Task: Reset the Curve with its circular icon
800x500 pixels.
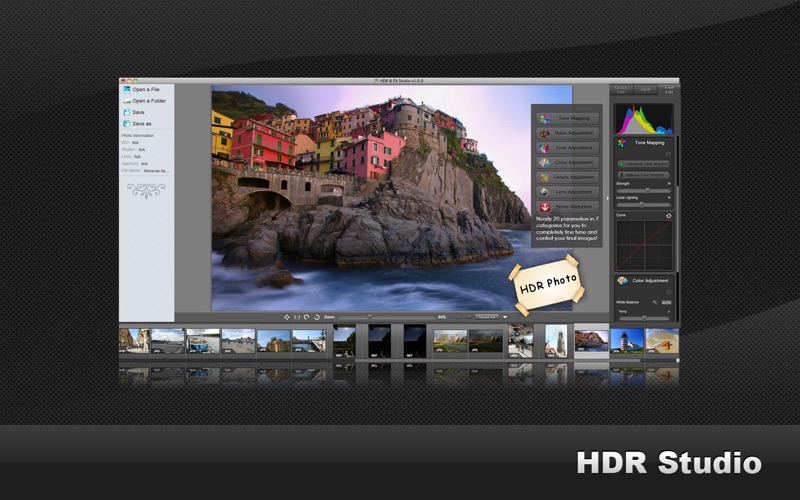Action: [x=668, y=216]
